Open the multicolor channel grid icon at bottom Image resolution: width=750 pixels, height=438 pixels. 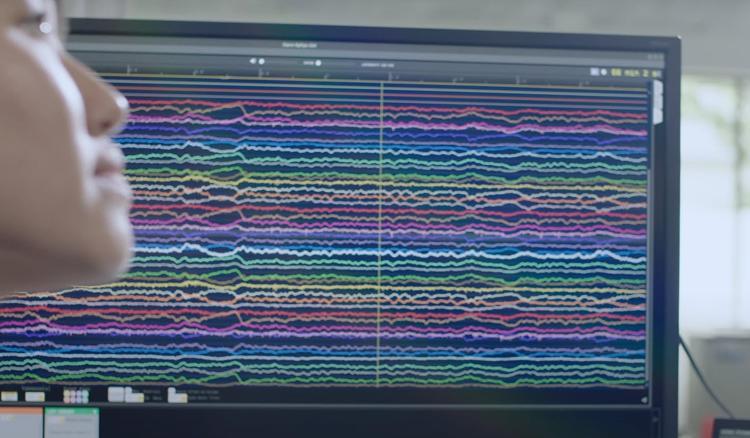(76, 395)
